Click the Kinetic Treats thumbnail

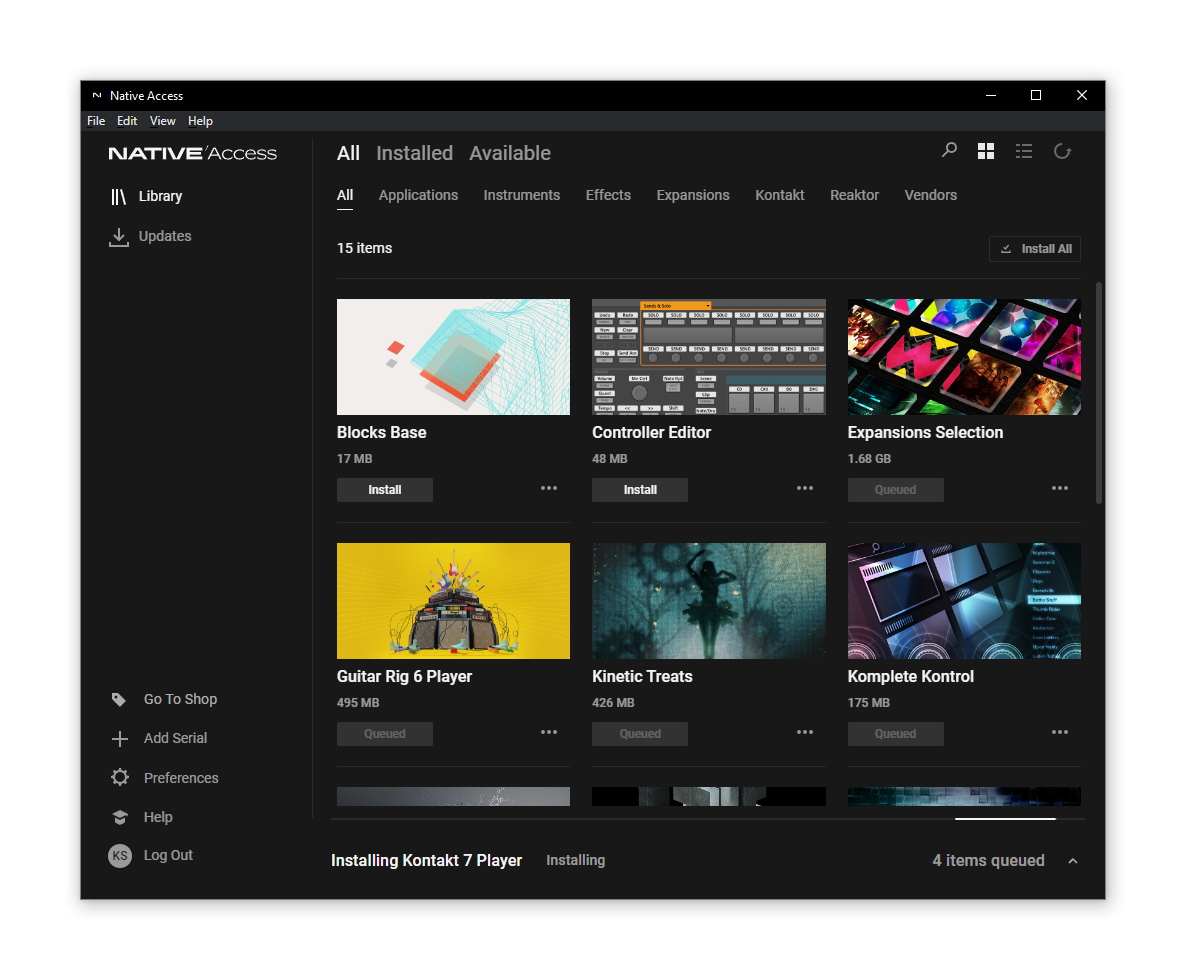tap(709, 601)
